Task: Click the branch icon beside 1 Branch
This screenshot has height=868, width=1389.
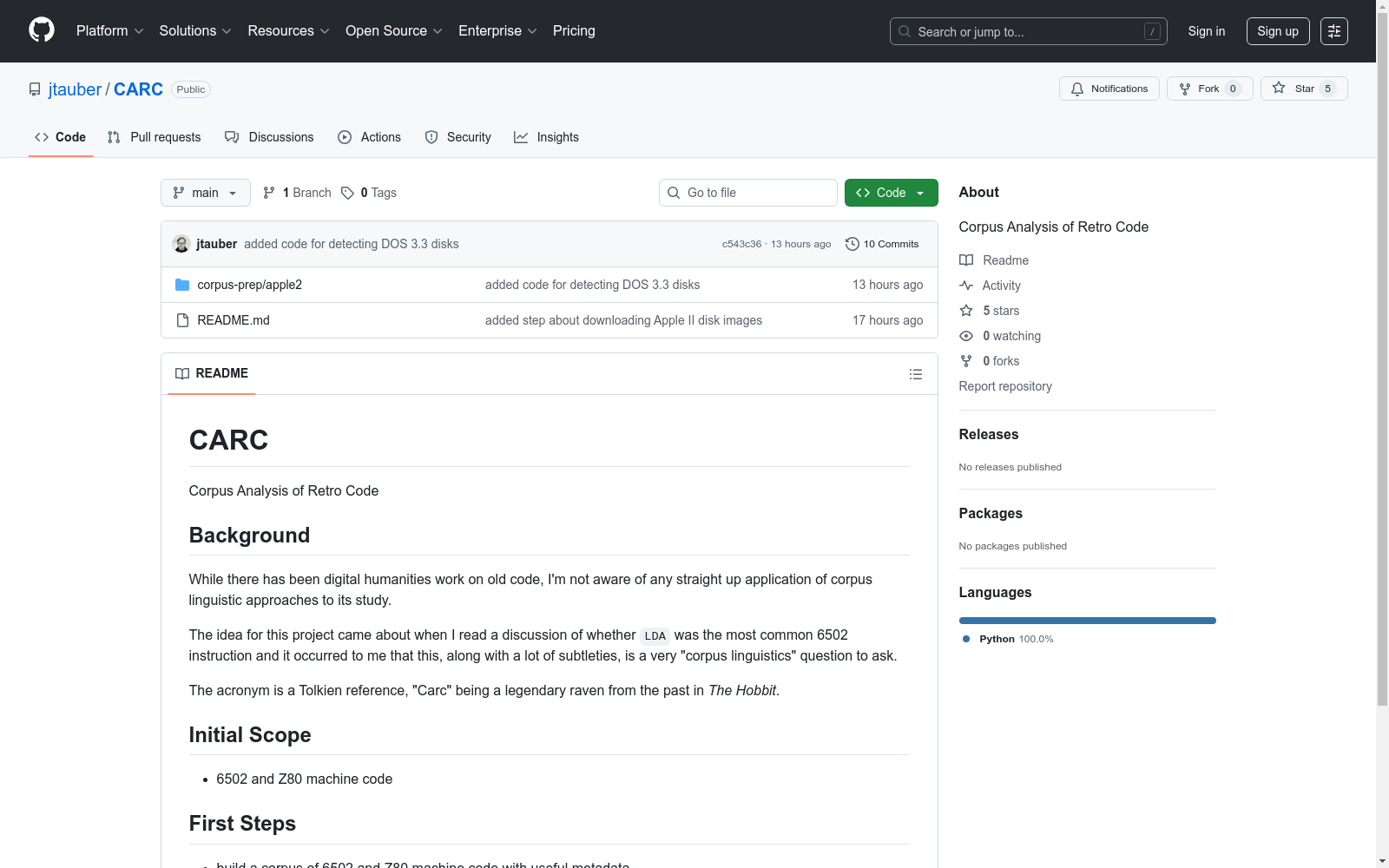Action: pyautogui.click(x=269, y=193)
